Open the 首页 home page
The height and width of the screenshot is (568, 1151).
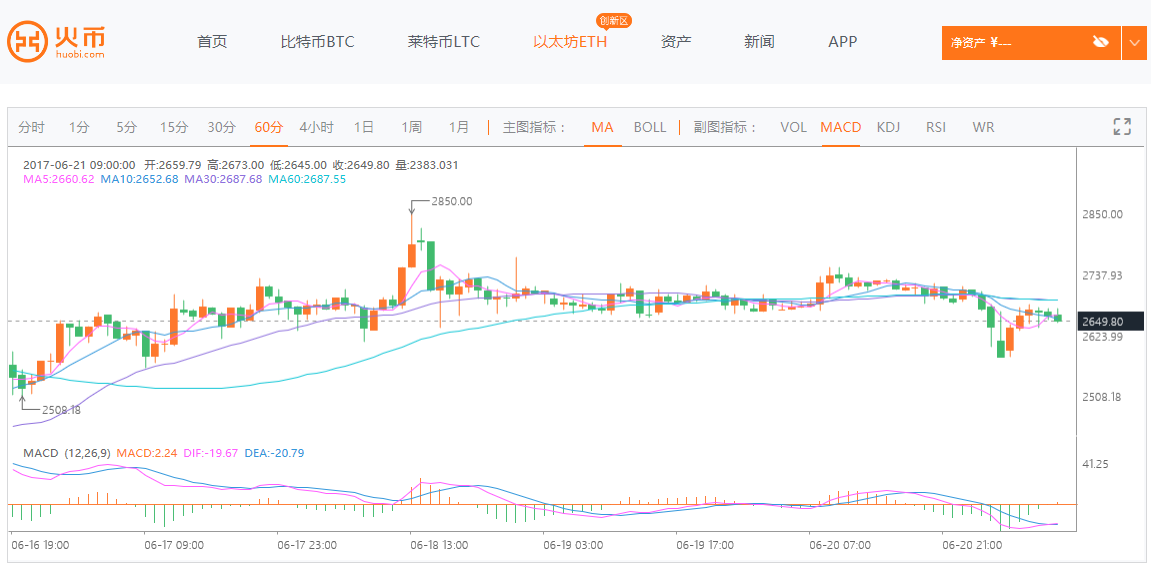click(x=212, y=42)
